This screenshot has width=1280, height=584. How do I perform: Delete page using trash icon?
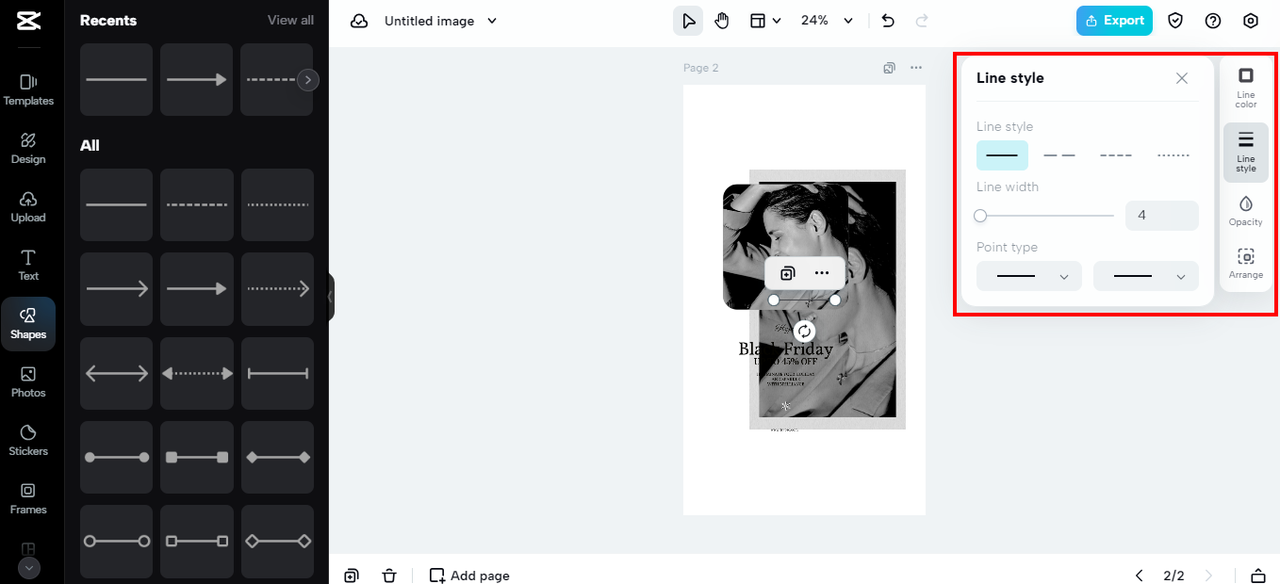click(x=389, y=575)
